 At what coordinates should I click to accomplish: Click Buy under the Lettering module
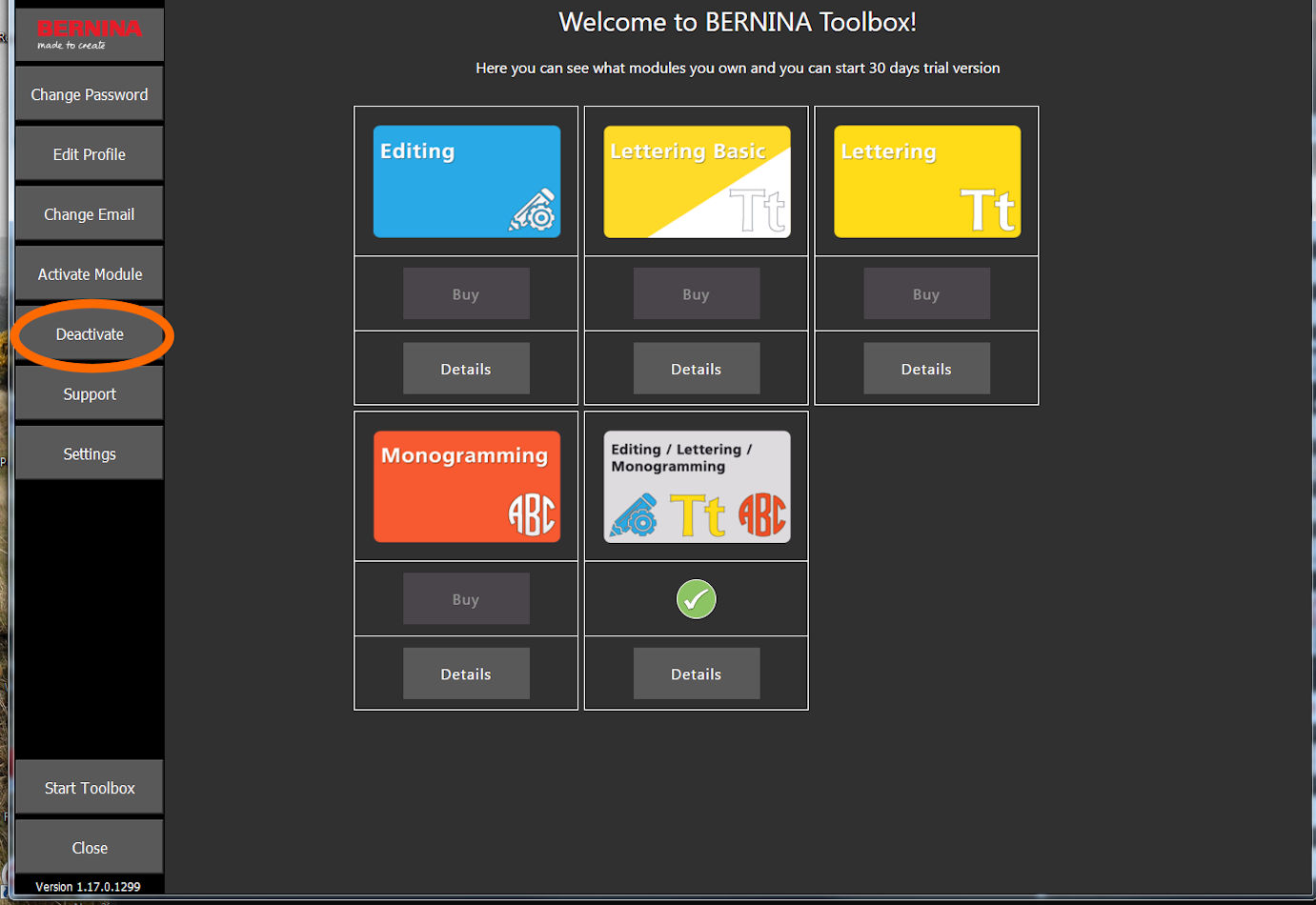tap(926, 293)
